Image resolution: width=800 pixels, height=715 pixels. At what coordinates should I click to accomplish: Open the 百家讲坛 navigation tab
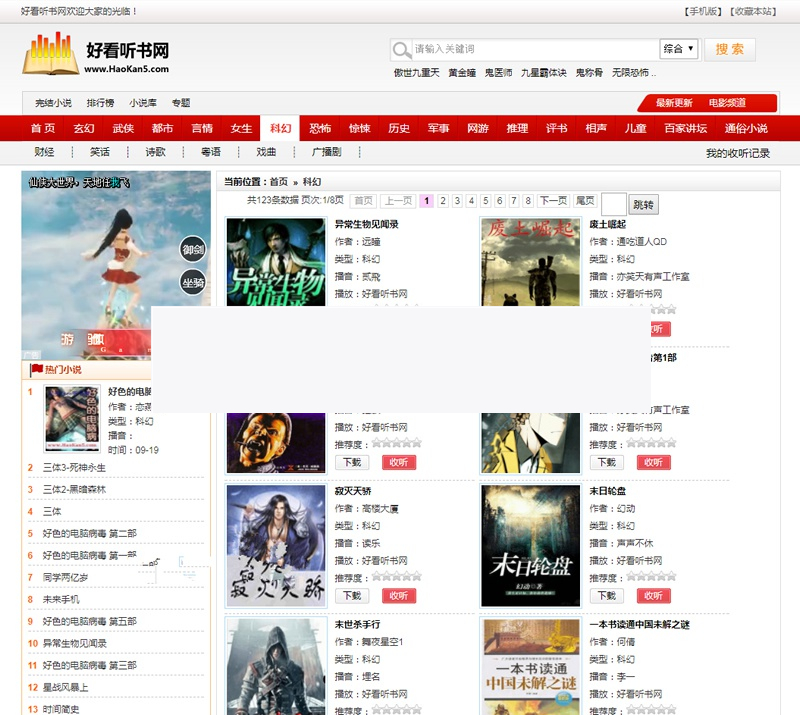coord(688,128)
